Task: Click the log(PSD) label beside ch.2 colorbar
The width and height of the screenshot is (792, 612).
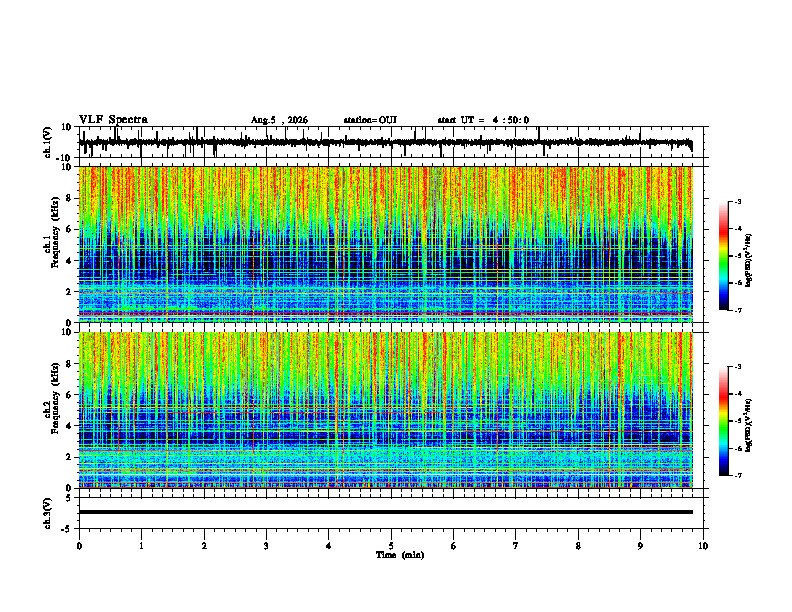Action: (749, 425)
